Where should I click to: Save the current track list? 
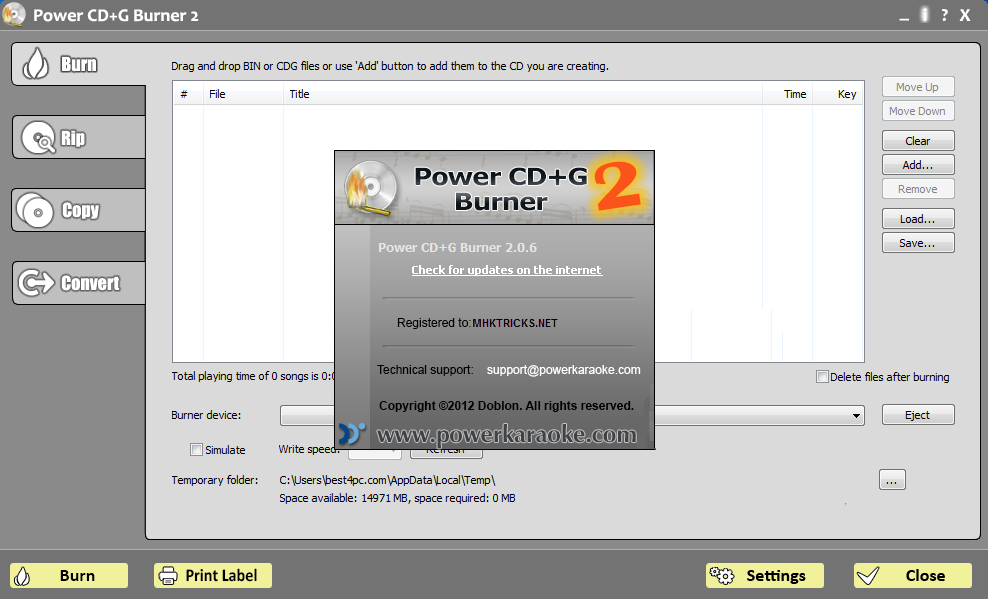tap(918, 243)
